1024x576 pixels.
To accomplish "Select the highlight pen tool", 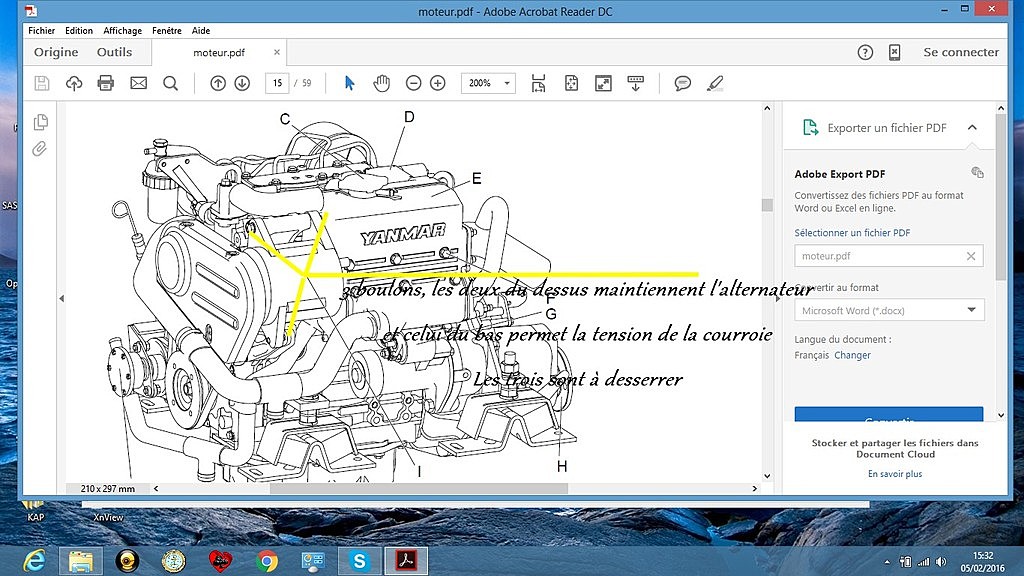I will tap(715, 83).
